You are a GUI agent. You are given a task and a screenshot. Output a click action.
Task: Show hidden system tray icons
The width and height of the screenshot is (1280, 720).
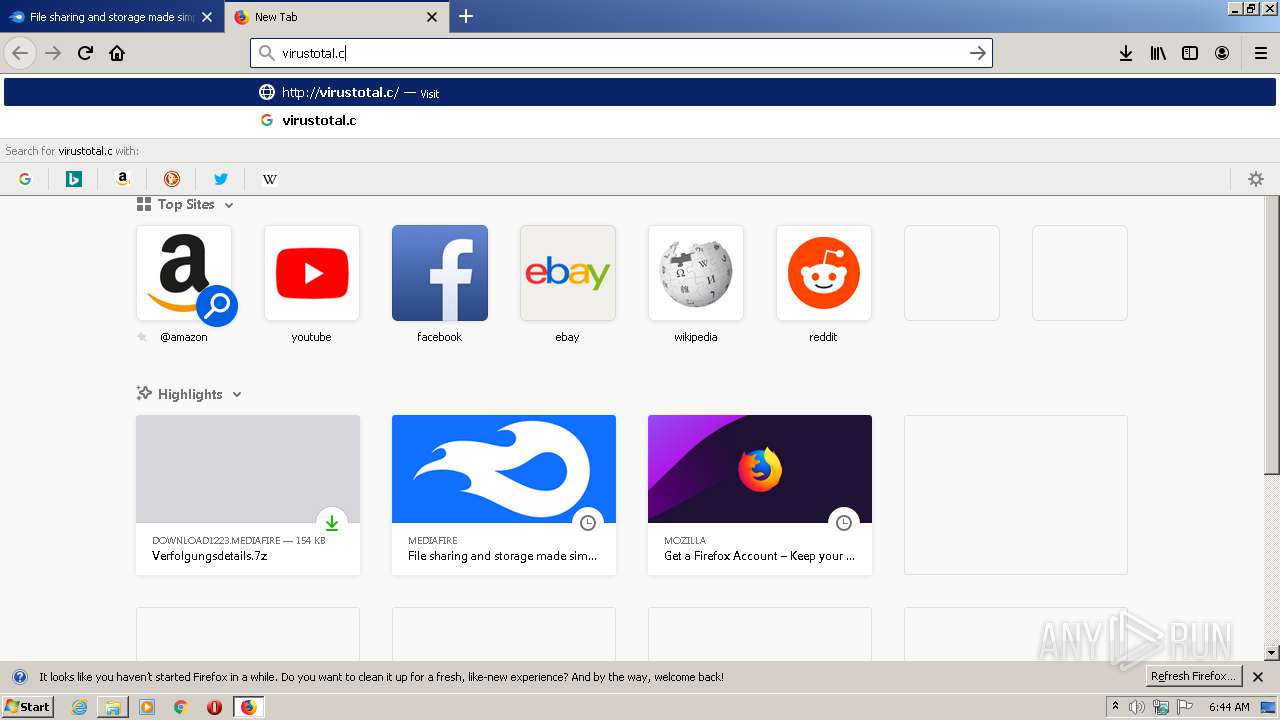tap(1115, 706)
